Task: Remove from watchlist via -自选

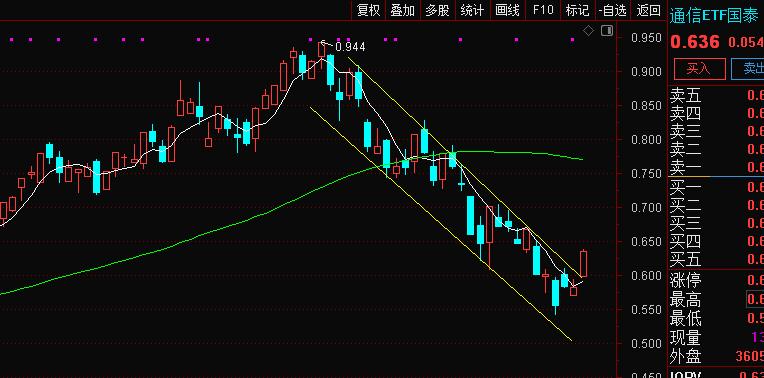Action: pos(613,10)
